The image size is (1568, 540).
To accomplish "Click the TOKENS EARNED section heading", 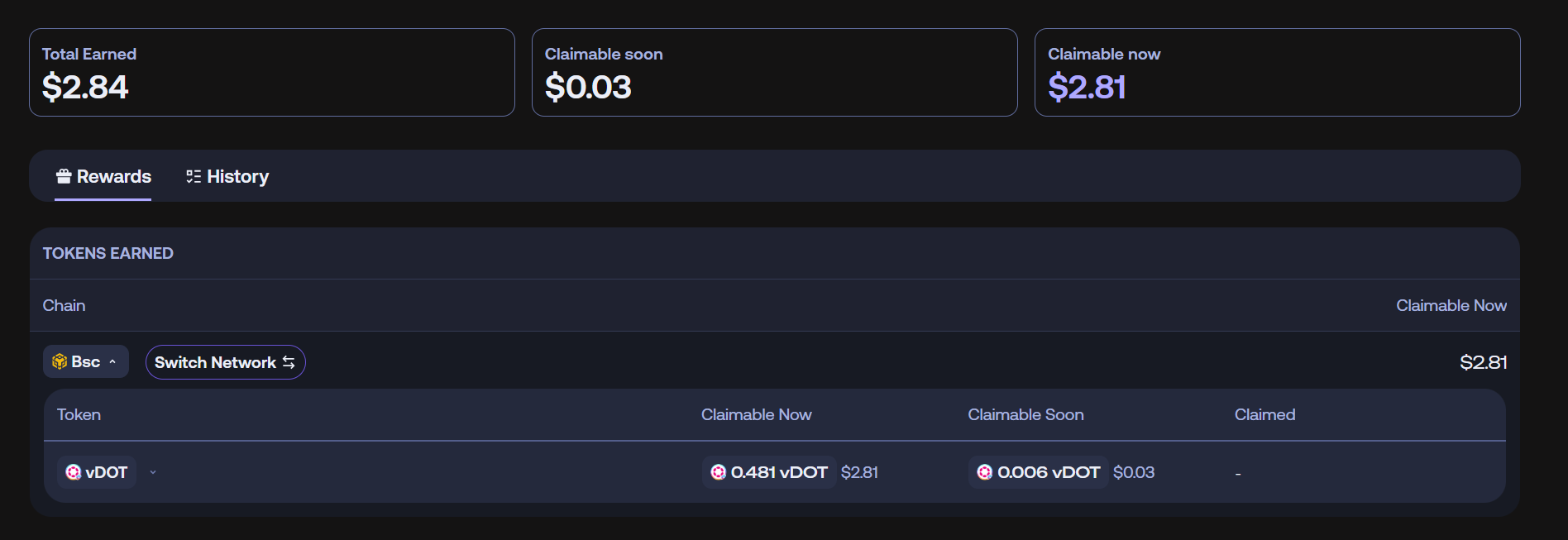I will (108, 253).
